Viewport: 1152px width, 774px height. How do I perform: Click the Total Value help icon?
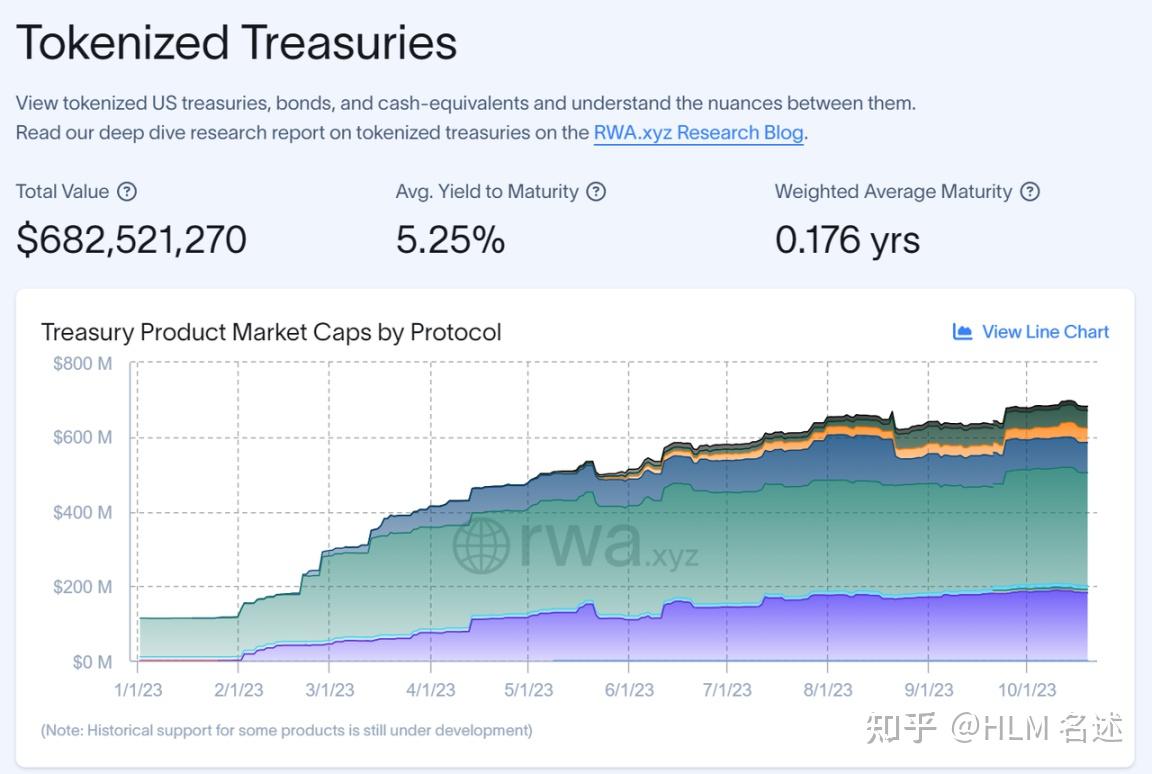click(x=127, y=192)
